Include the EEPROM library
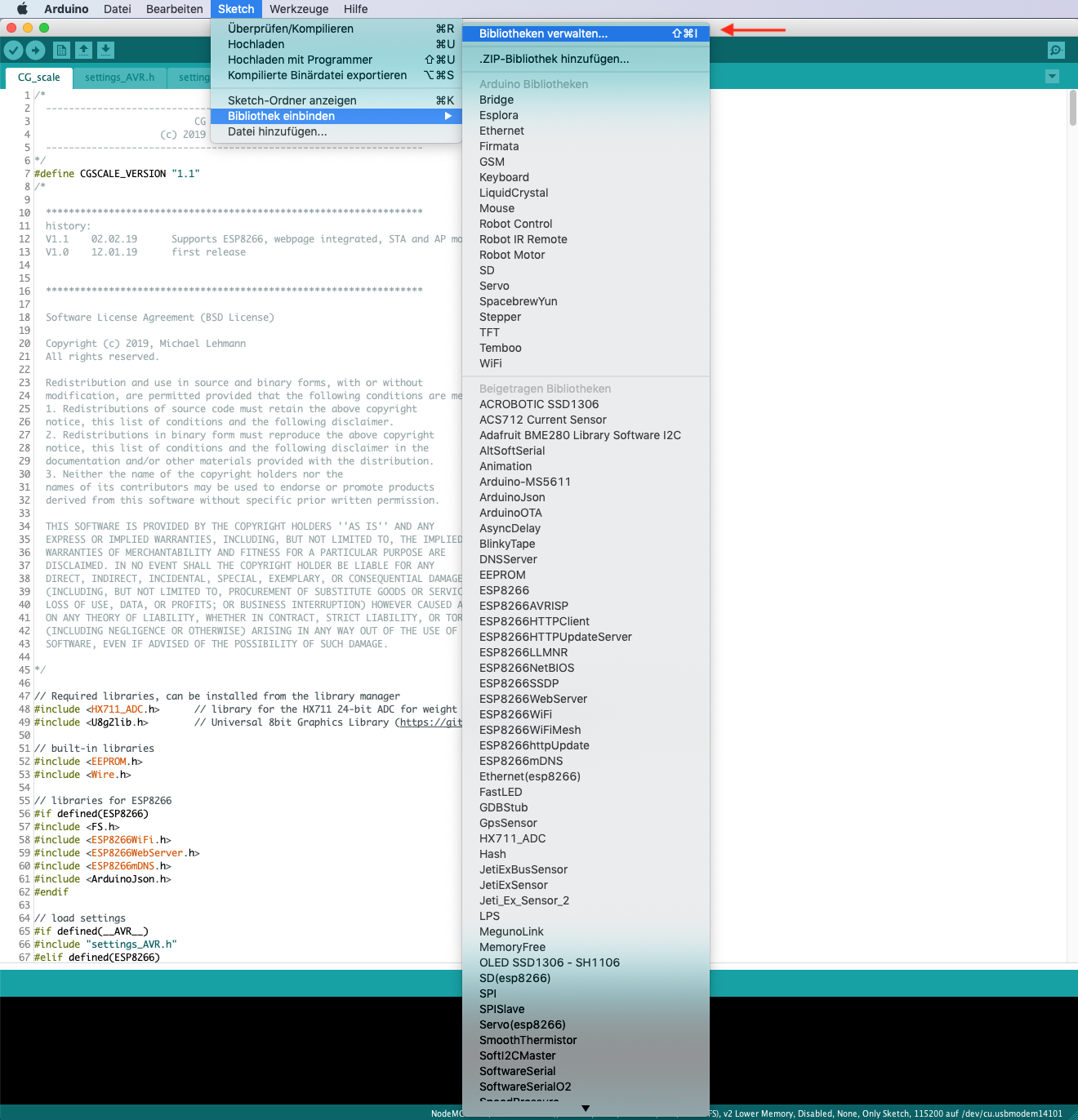This screenshot has height=1120, width=1078. 586,575
